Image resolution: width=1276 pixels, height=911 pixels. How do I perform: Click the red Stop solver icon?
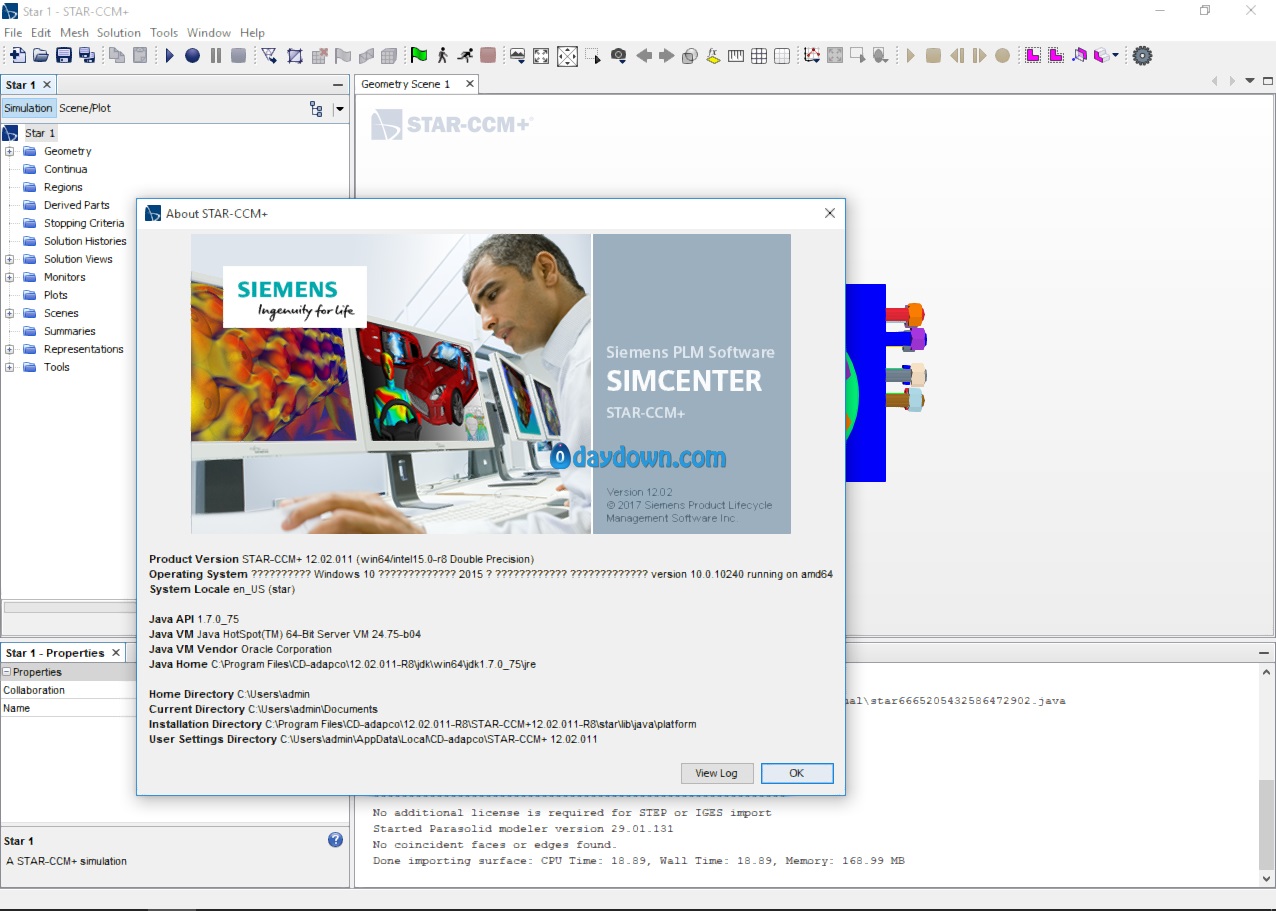tap(488, 56)
